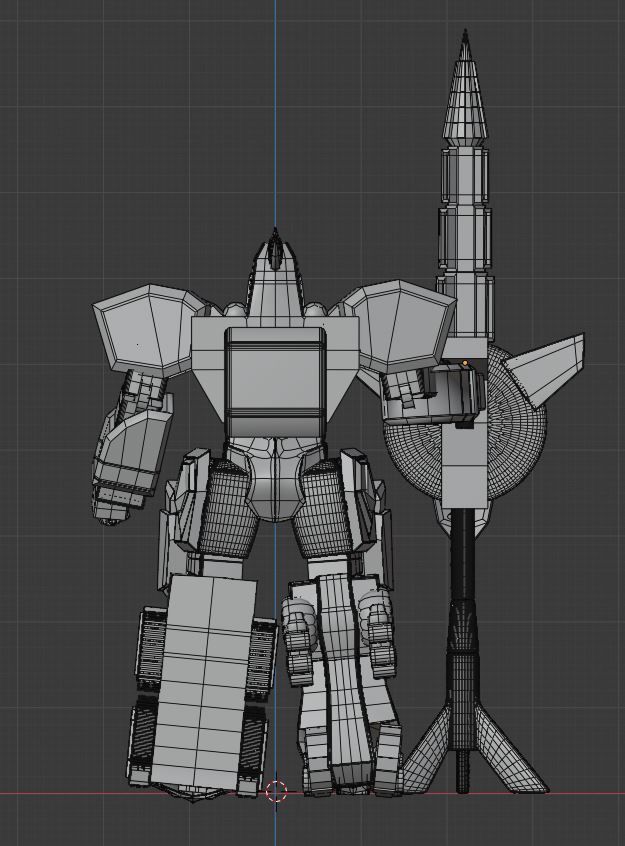625x846 pixels.
Task: Select the conical tip of the spear
Action: tap(465, 87)
